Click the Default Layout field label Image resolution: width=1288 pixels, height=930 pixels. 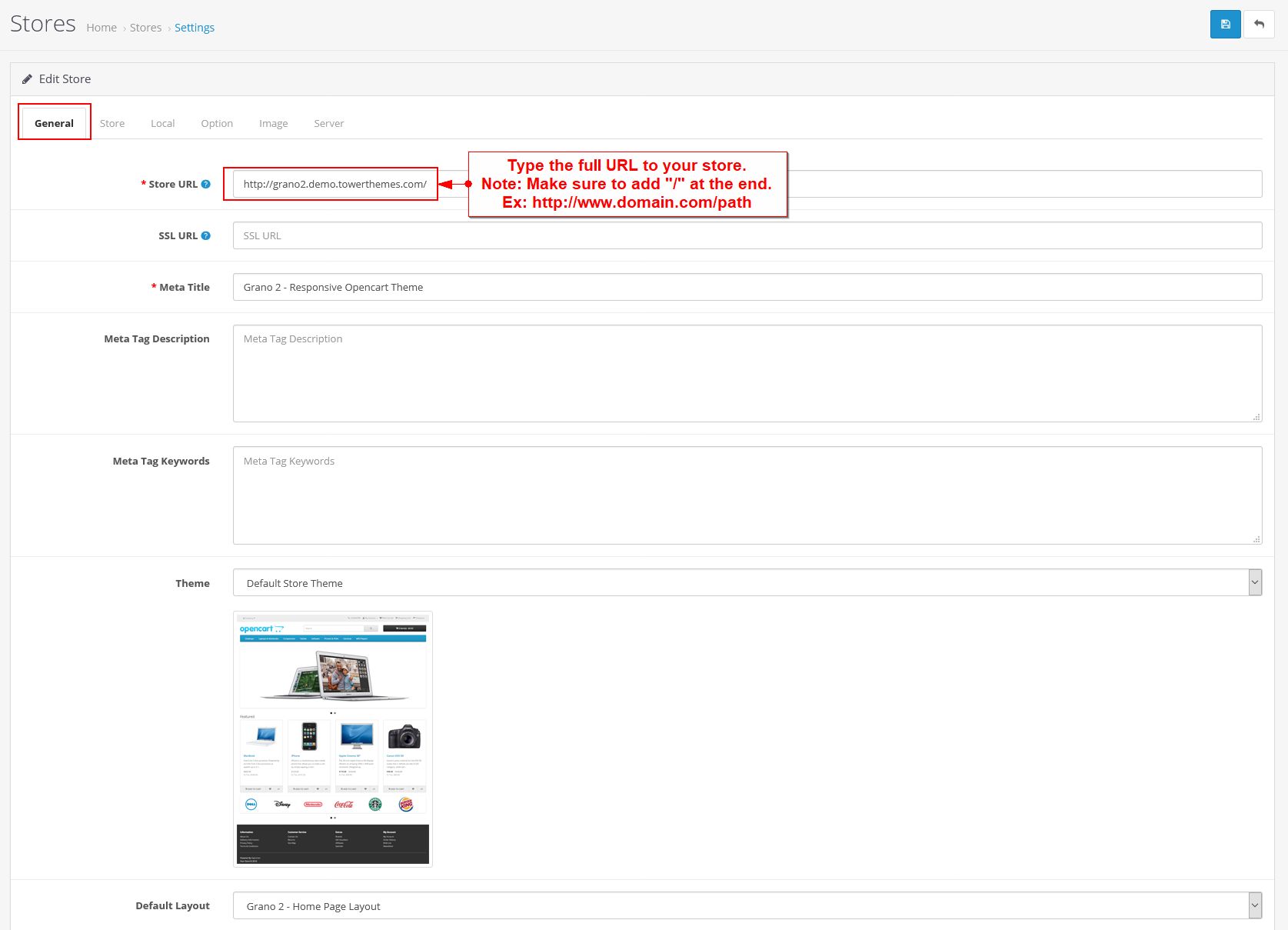172,905
